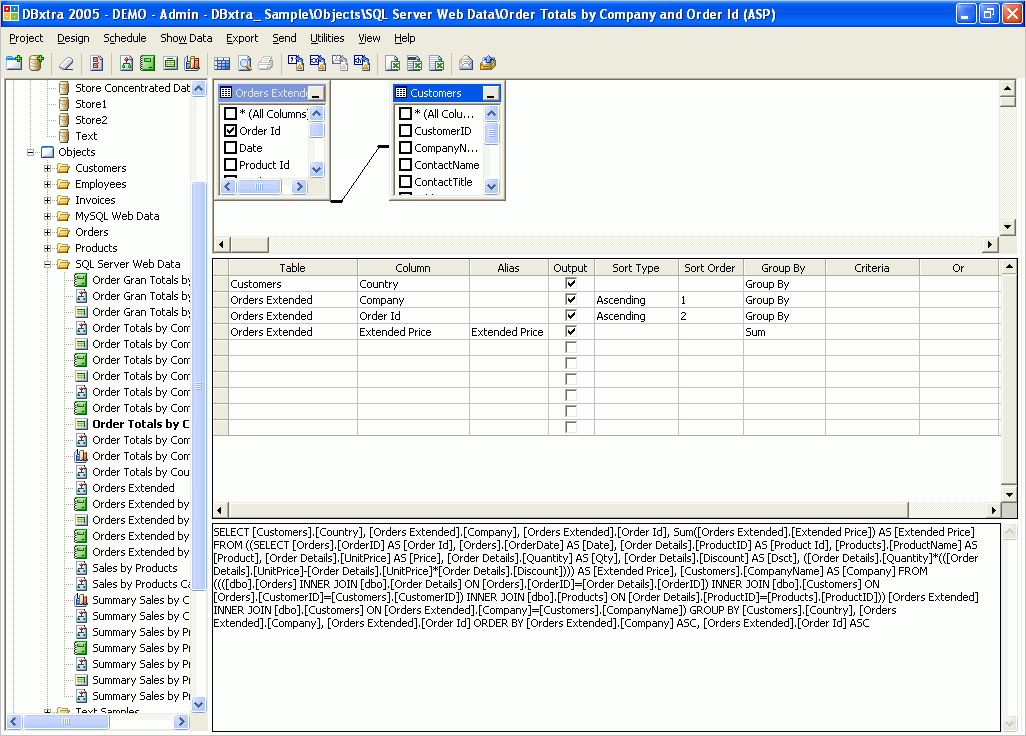Click the send email envelope icon
This screenshot has height=736, width=1026.
coord(466,63)
